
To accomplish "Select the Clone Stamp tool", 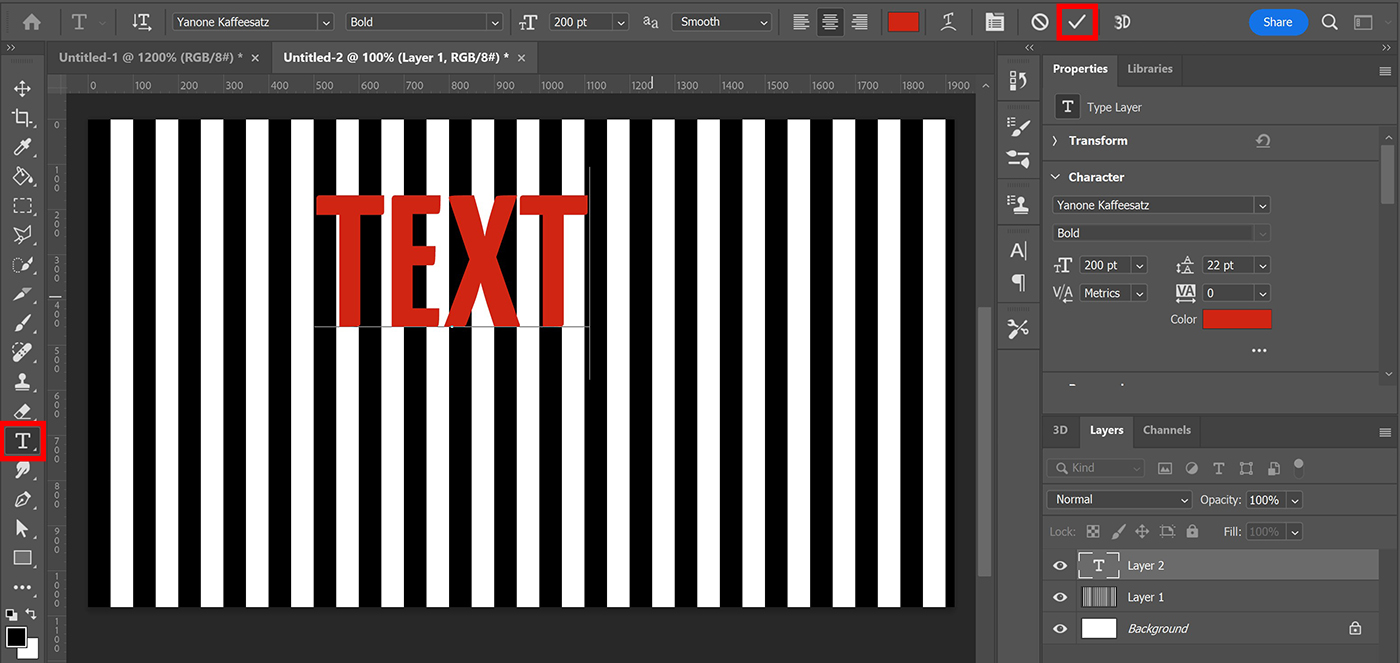I will pos(23,382).
